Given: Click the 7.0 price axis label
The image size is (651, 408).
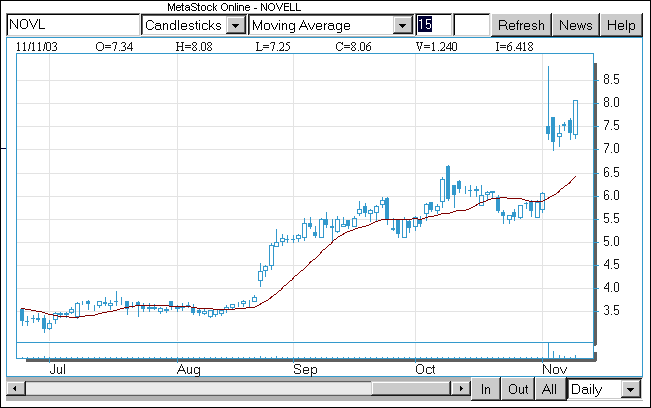Looking at the screenshot, I should (x=611, y=149).
